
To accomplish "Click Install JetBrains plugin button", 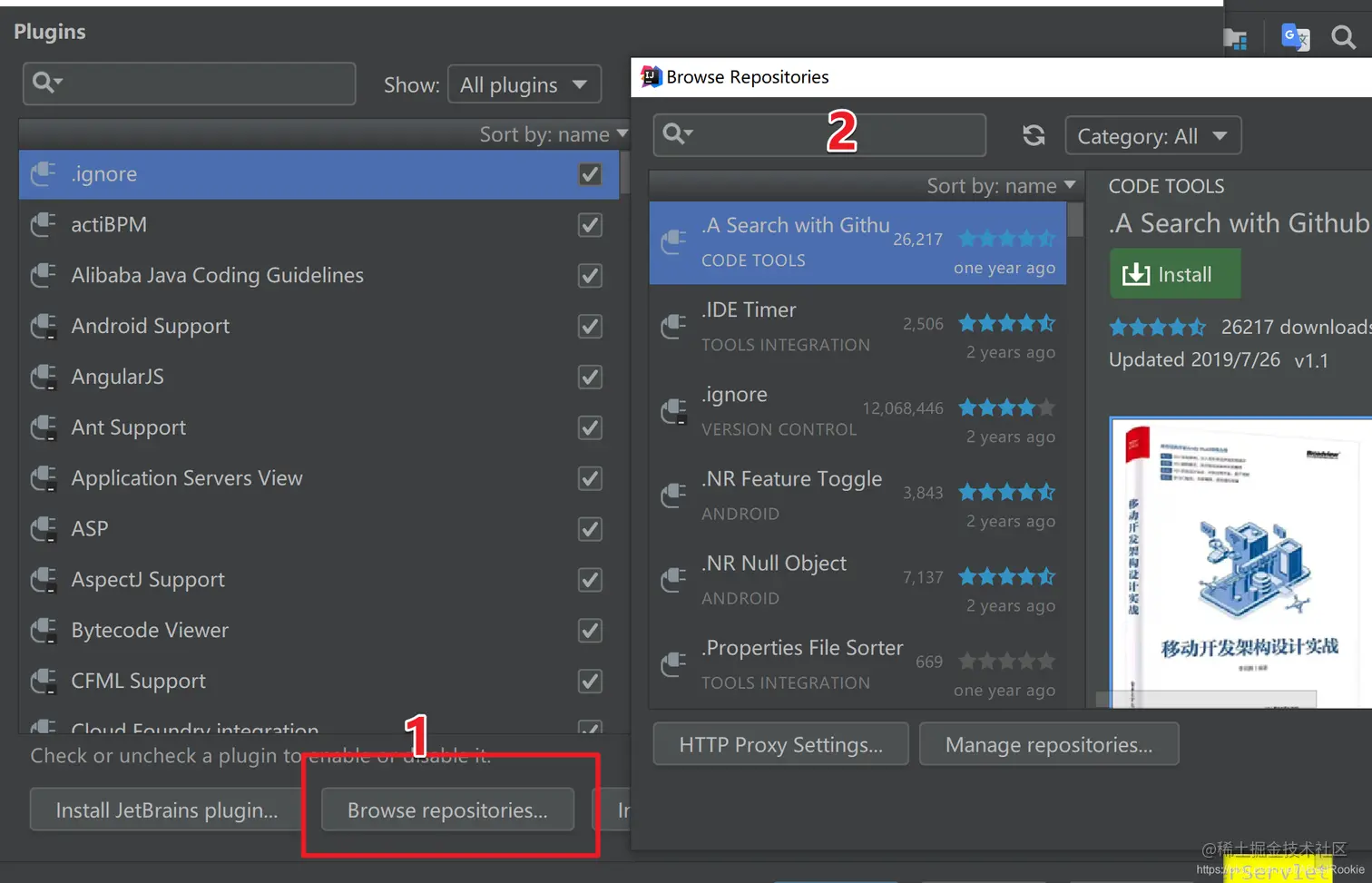I will (x=167, y=809).
